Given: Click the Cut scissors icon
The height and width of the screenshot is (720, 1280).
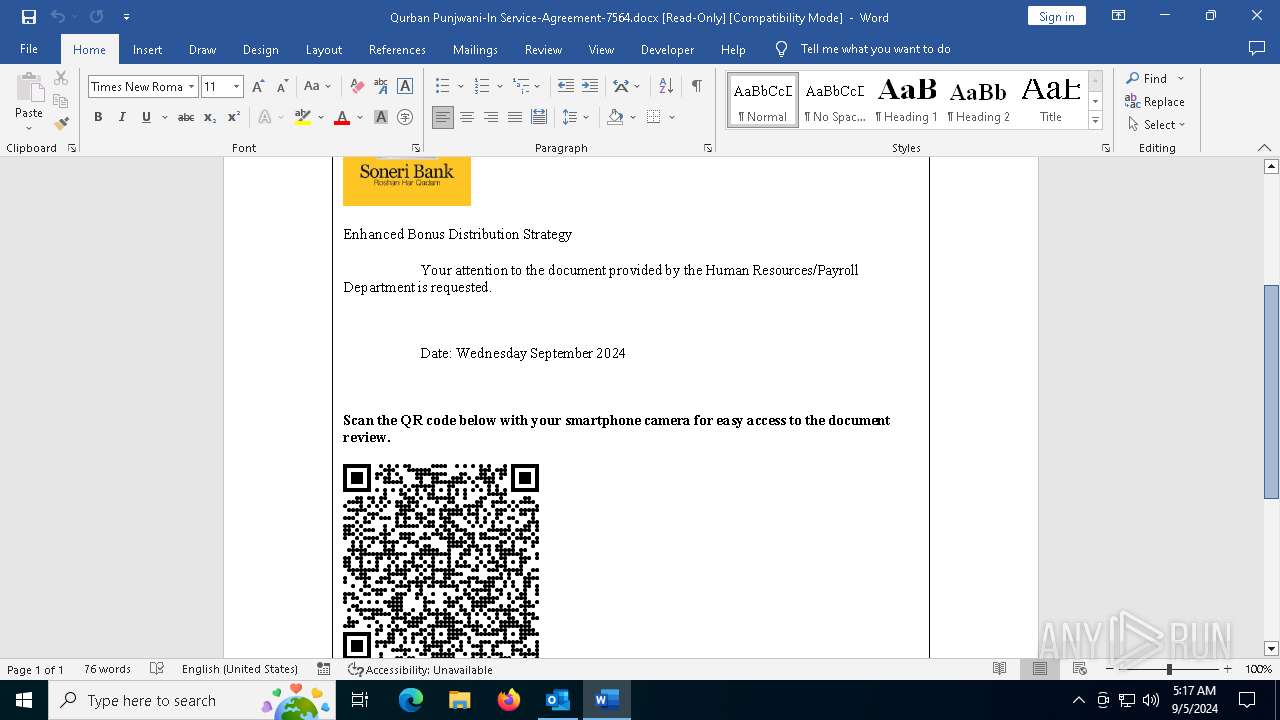Looking at the screenshot, I should (61, 78).
